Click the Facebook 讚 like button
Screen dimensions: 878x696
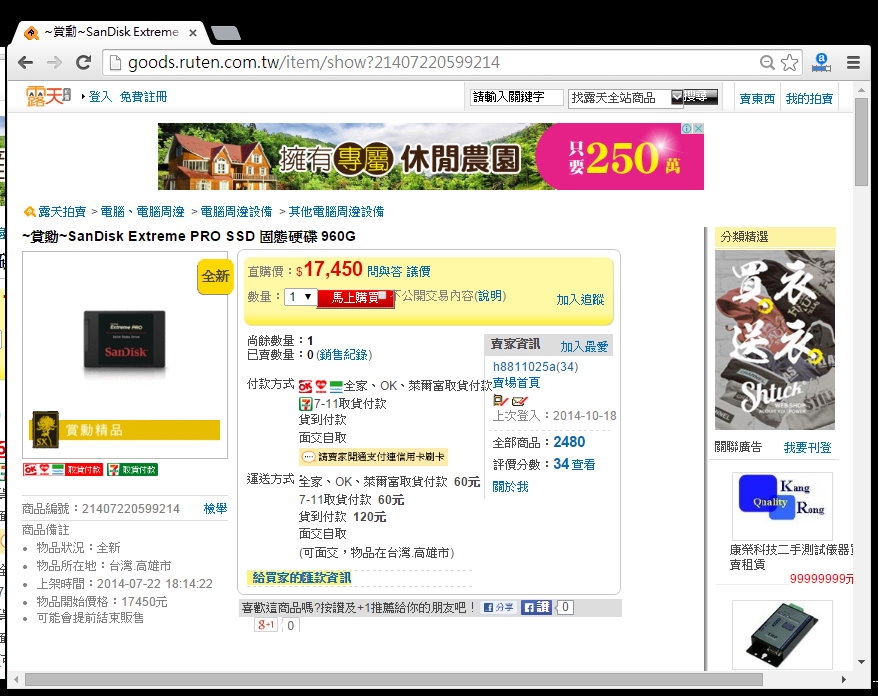pos(536,607)
